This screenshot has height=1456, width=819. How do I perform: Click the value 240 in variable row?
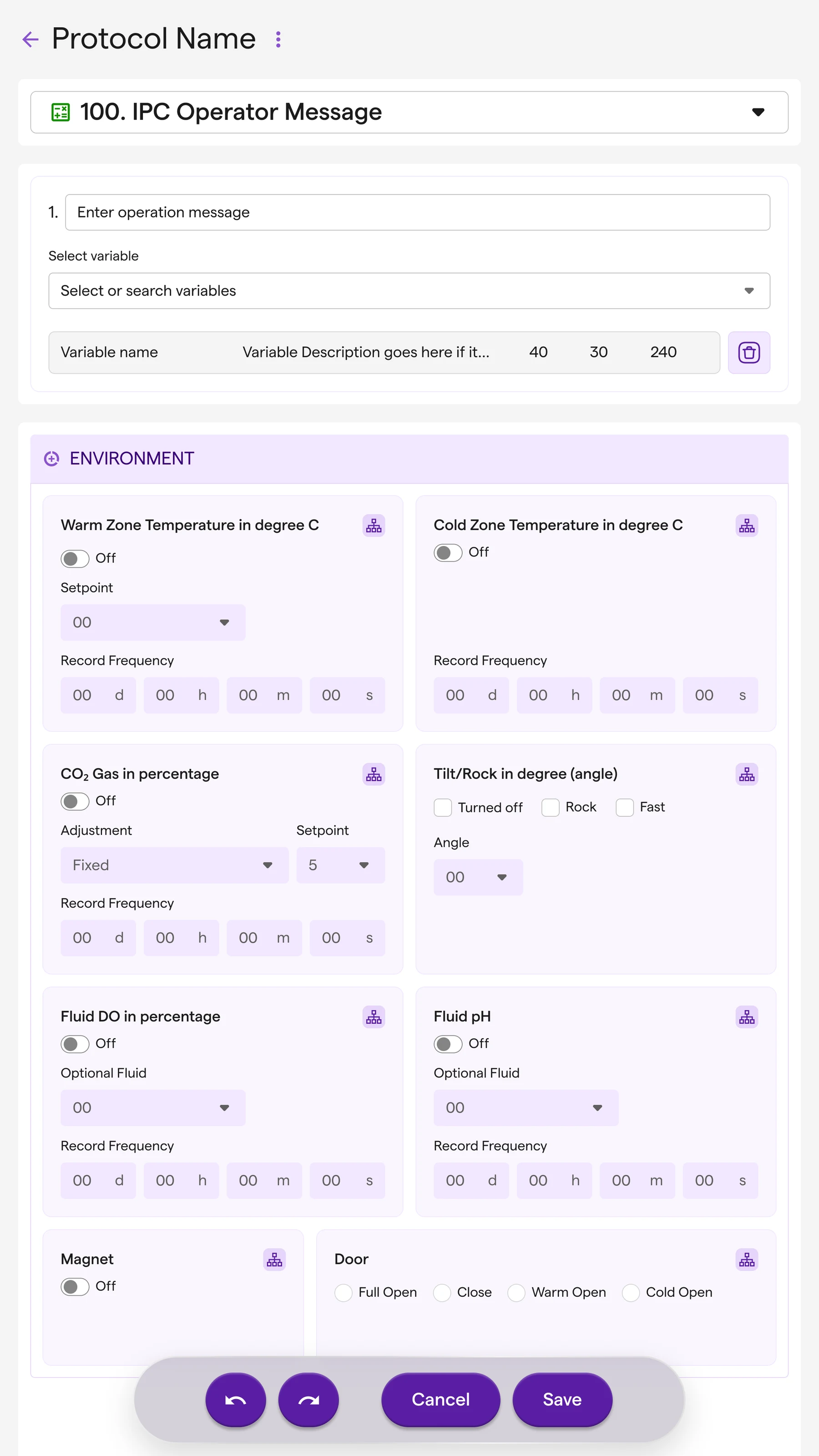pos(663,352)
